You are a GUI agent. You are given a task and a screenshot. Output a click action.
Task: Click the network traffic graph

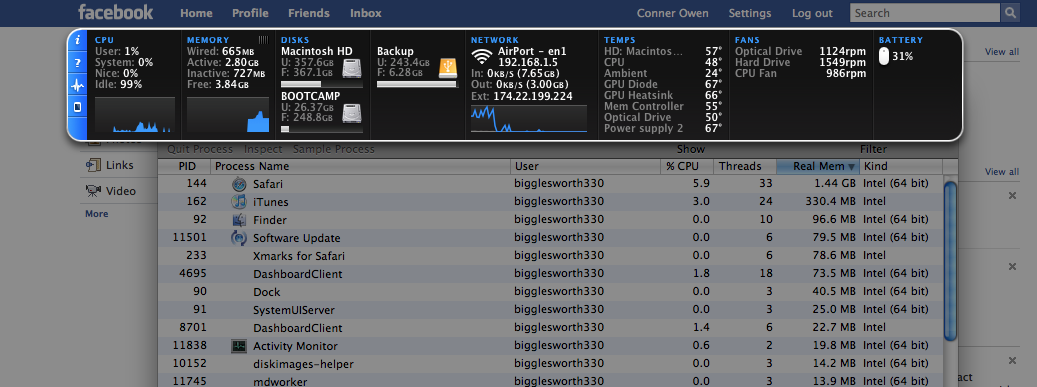coord(528,118)
